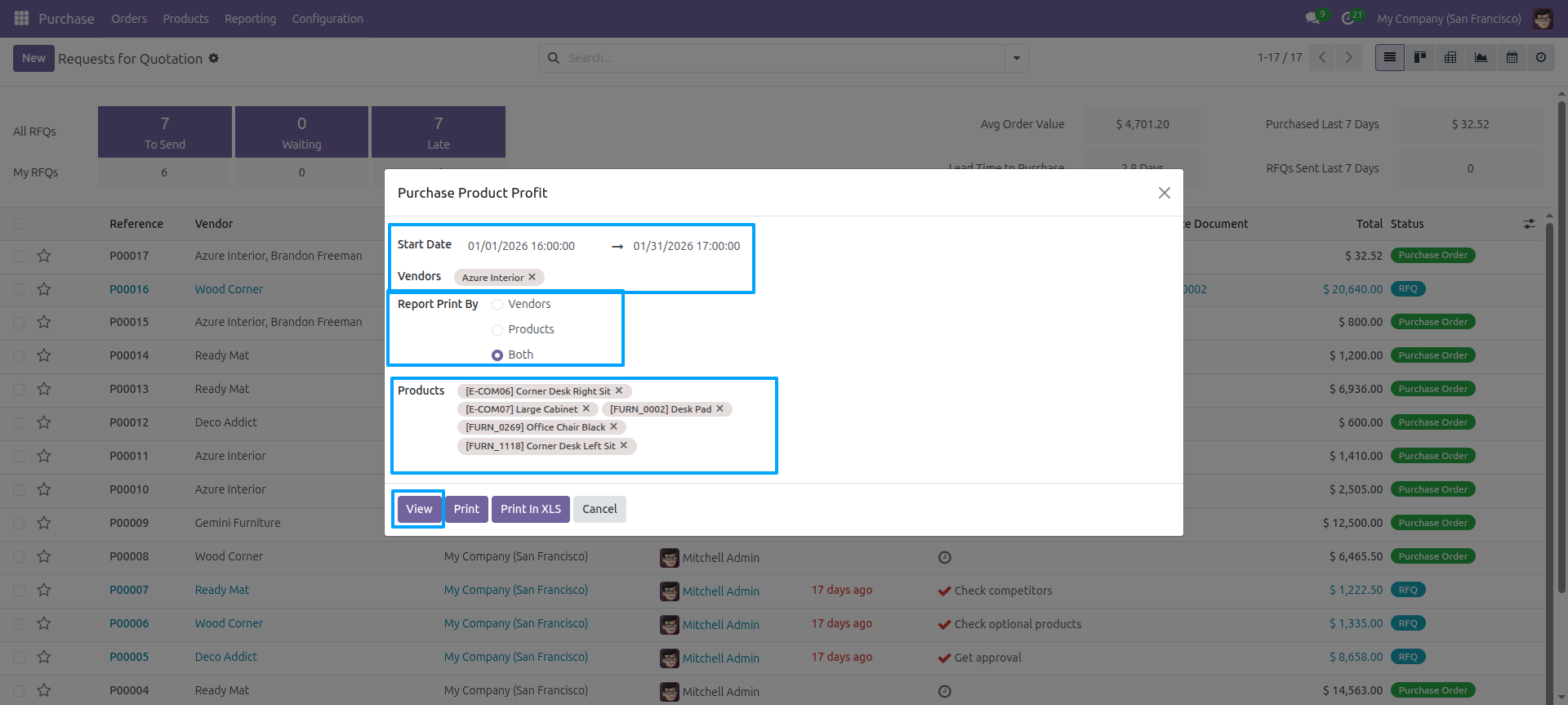Remove Azure Interior vendor tag

pos(532,277)
